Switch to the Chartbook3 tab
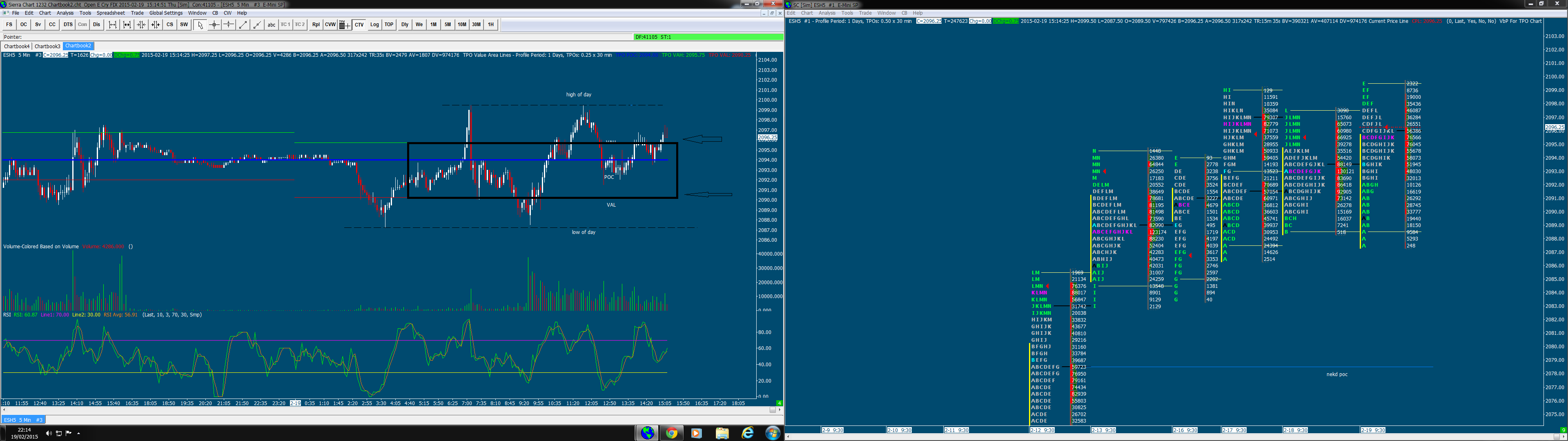 coord(47,46)
